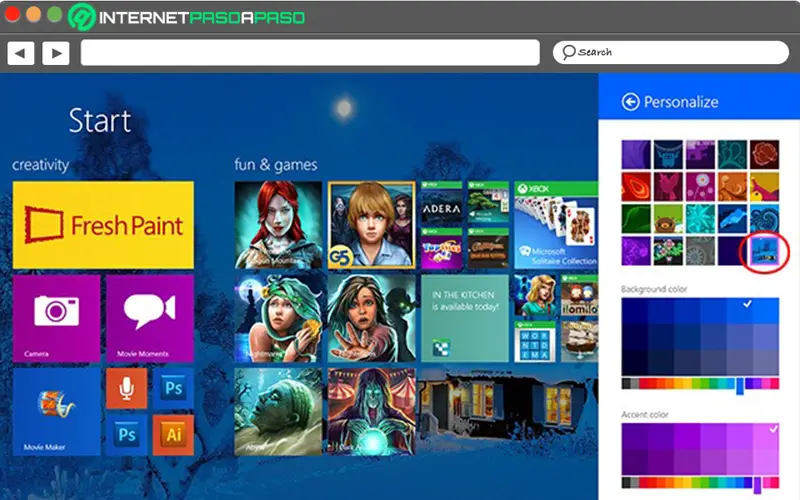Viewport: 800px width, 500px height.
Task: Open the sailing ship game tile
Action: coord(580,342)
